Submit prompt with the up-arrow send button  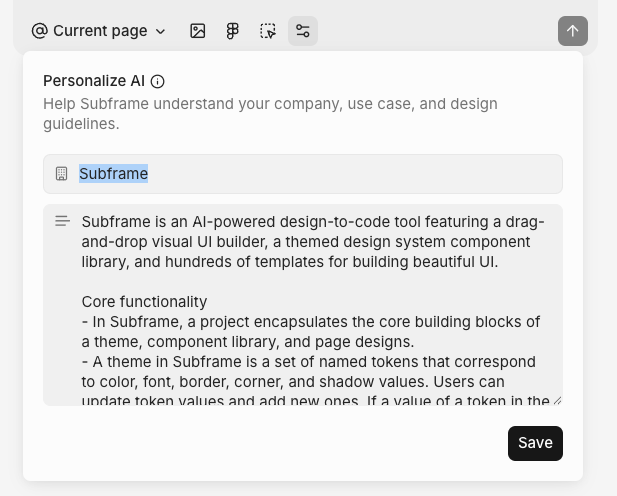click(573, 31)
